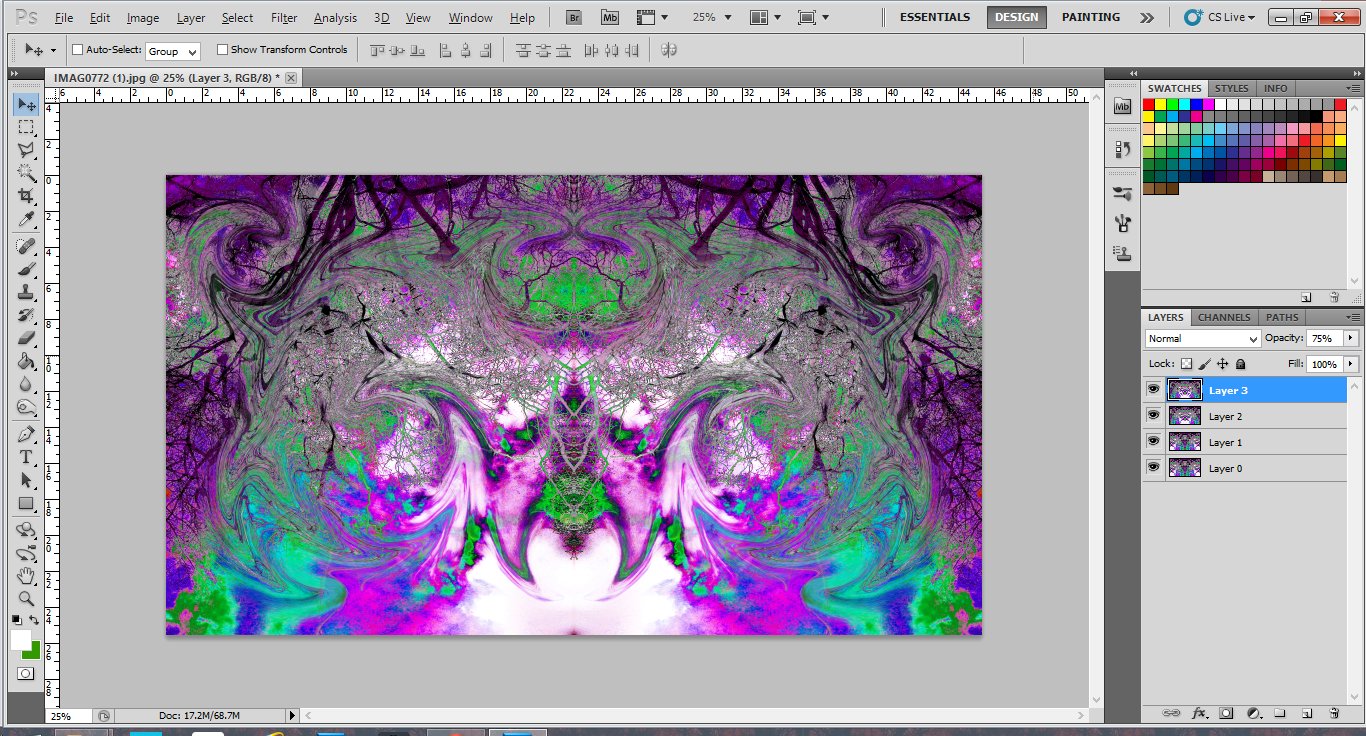Select the 3D Object Rotate tool
The height and width of the screenshot is (736, 1366).
click(x=26, y=530)
